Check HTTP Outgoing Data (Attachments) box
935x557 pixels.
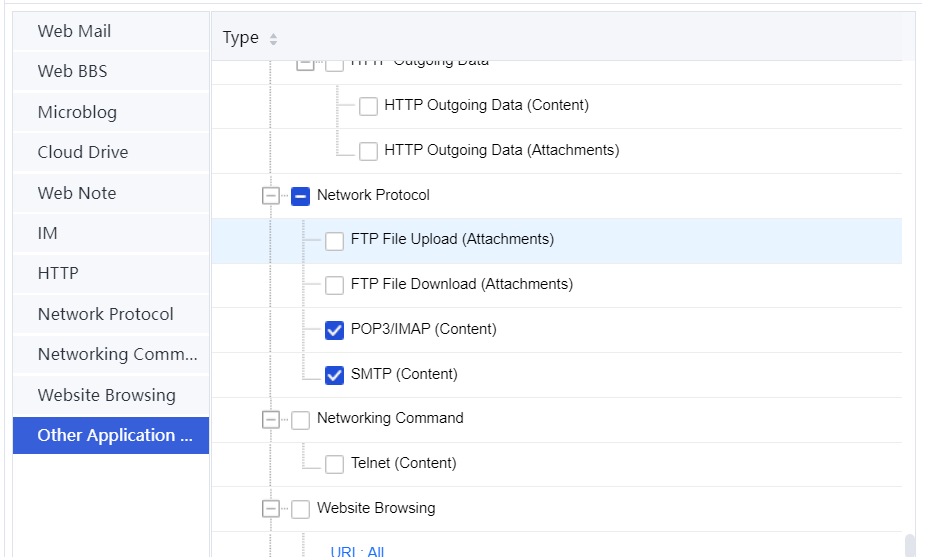point(368,151)
